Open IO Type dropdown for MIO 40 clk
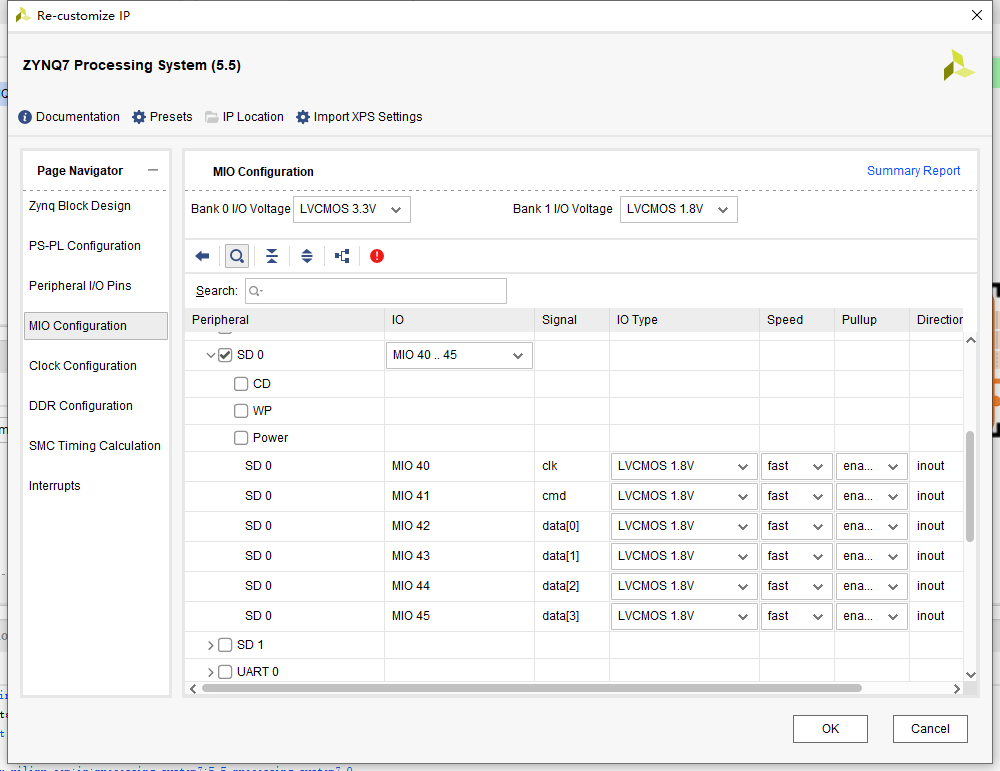 [x=684, y=466]
